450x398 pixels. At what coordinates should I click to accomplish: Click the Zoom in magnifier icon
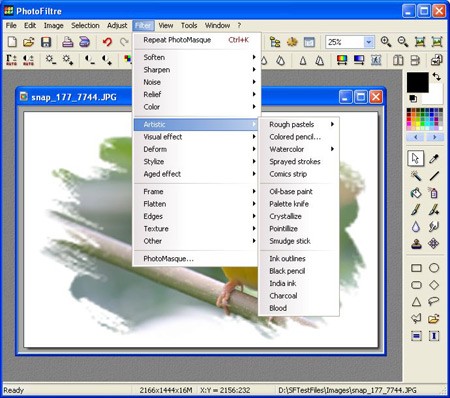[x=386, y=42]
